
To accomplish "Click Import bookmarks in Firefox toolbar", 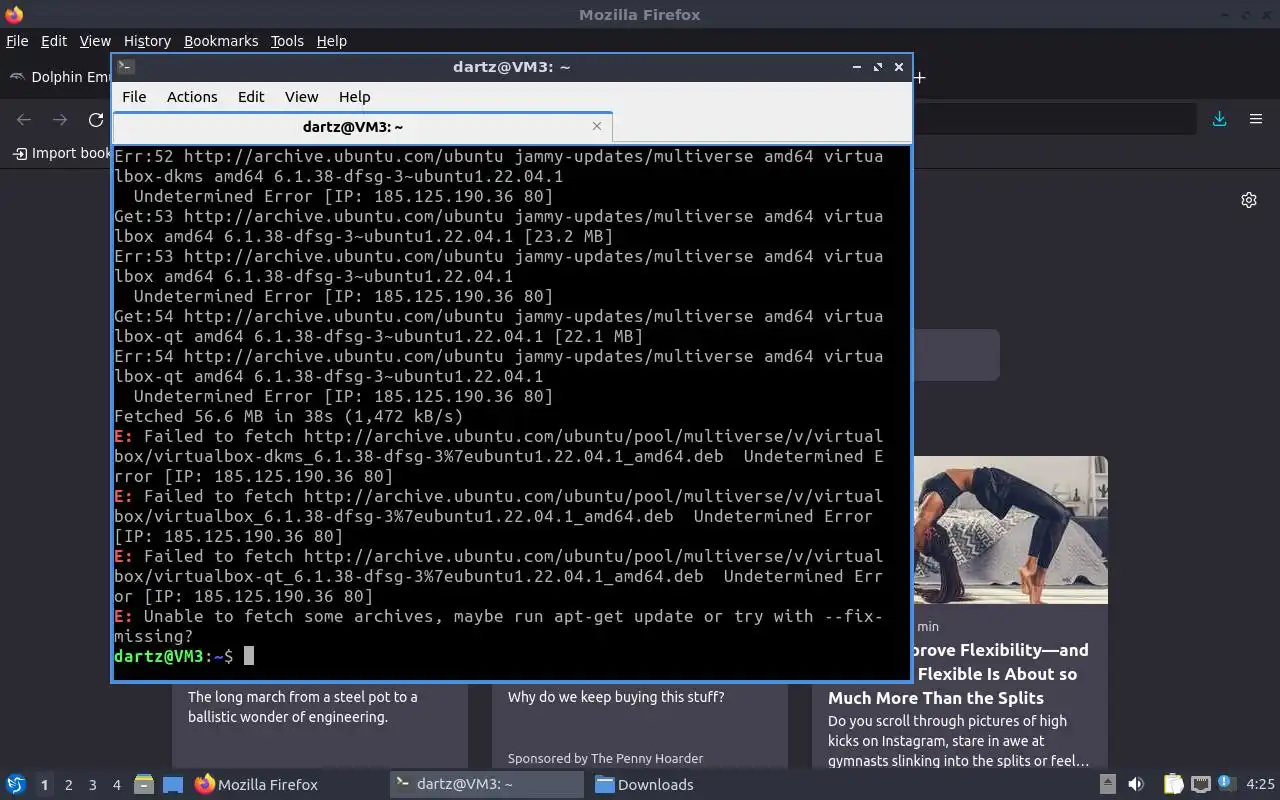I will coord(62,153).
